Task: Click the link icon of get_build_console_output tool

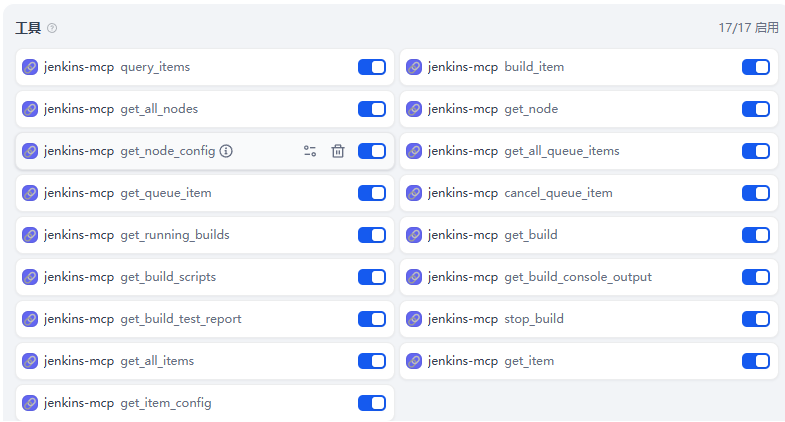Action: pos(414,277)
